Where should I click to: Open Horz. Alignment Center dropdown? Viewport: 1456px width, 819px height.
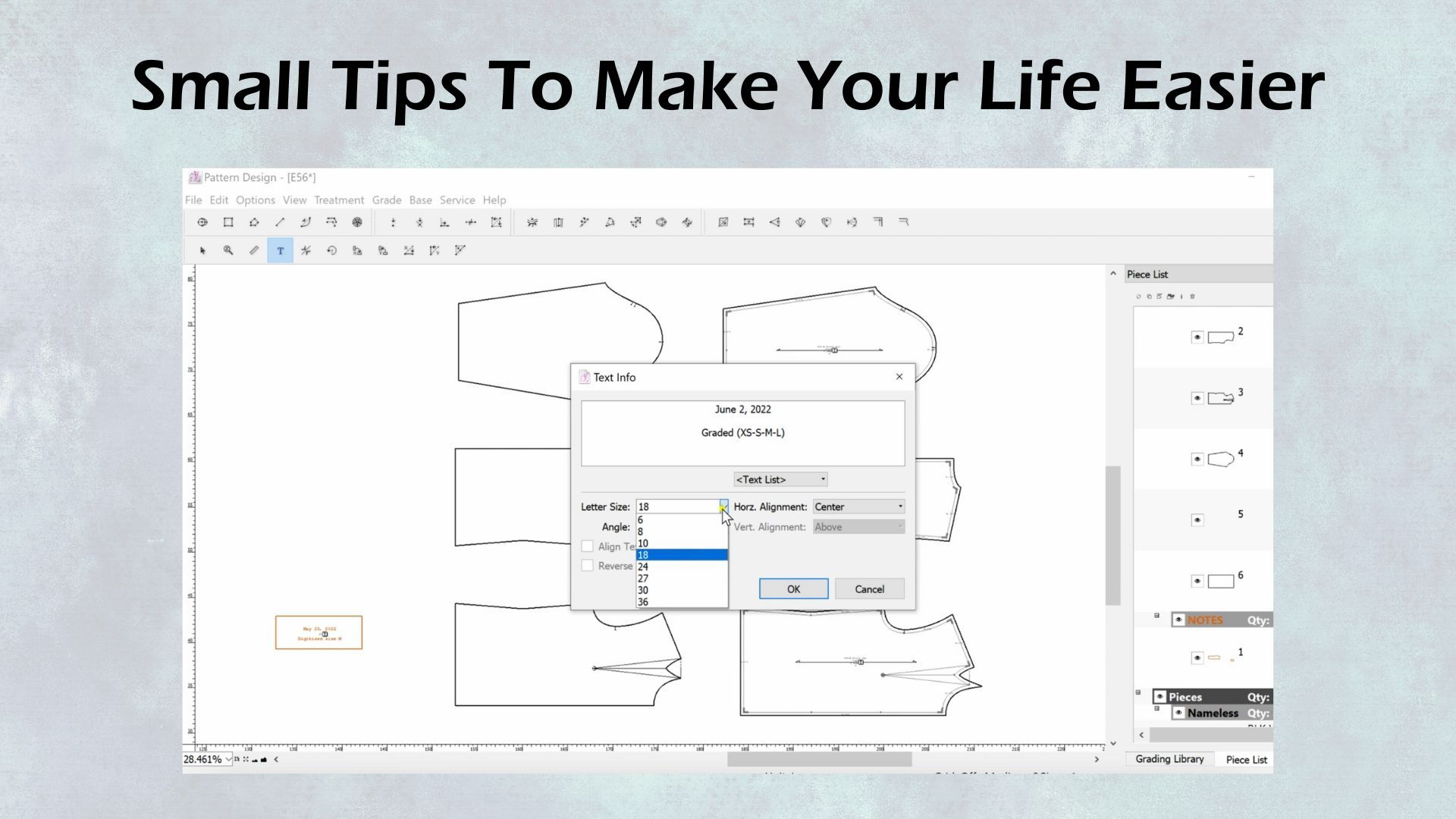(858, 507)
